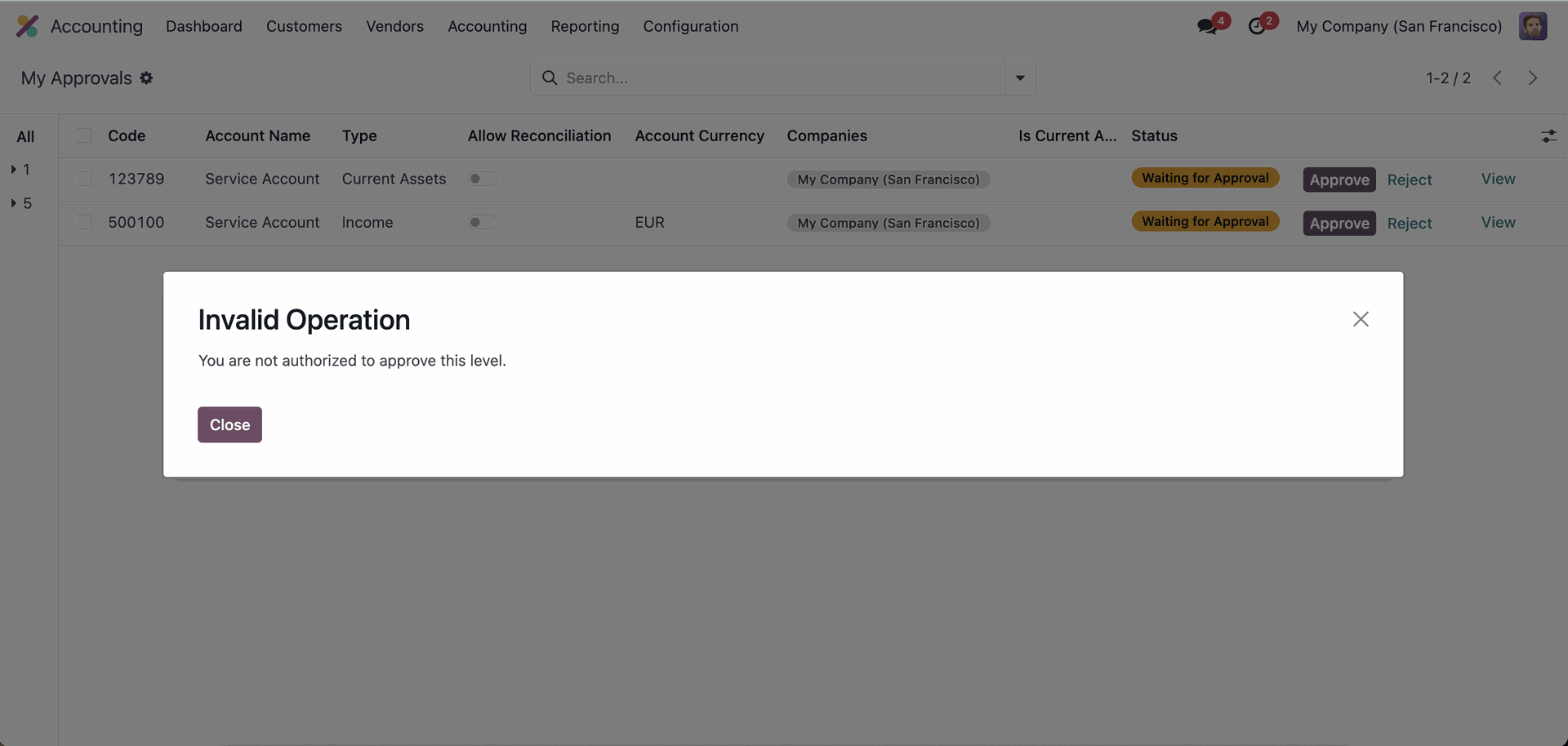Sort by Account Currency column header

point(700,135)
